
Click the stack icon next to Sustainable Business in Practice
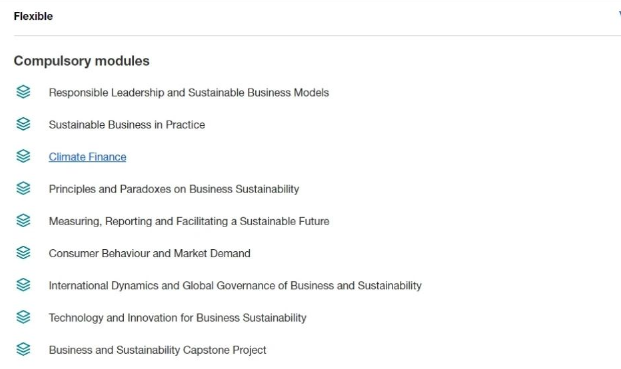(23, 124)
